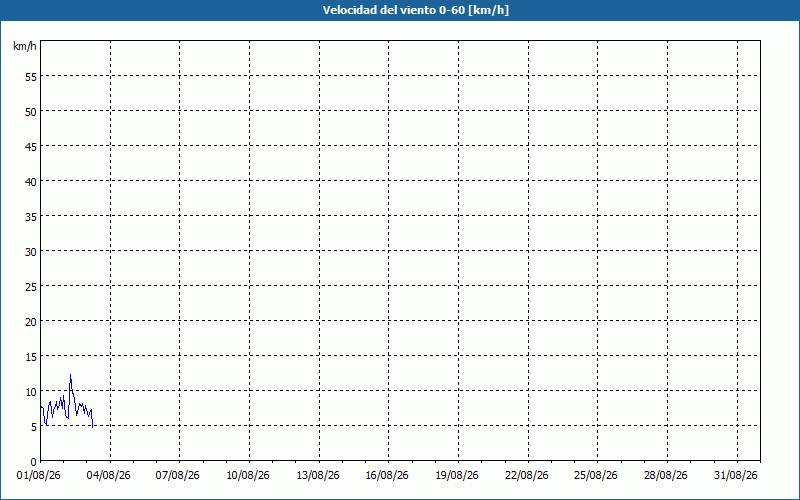Click the y-axis value '25'
800x500 pixels.
31,287
